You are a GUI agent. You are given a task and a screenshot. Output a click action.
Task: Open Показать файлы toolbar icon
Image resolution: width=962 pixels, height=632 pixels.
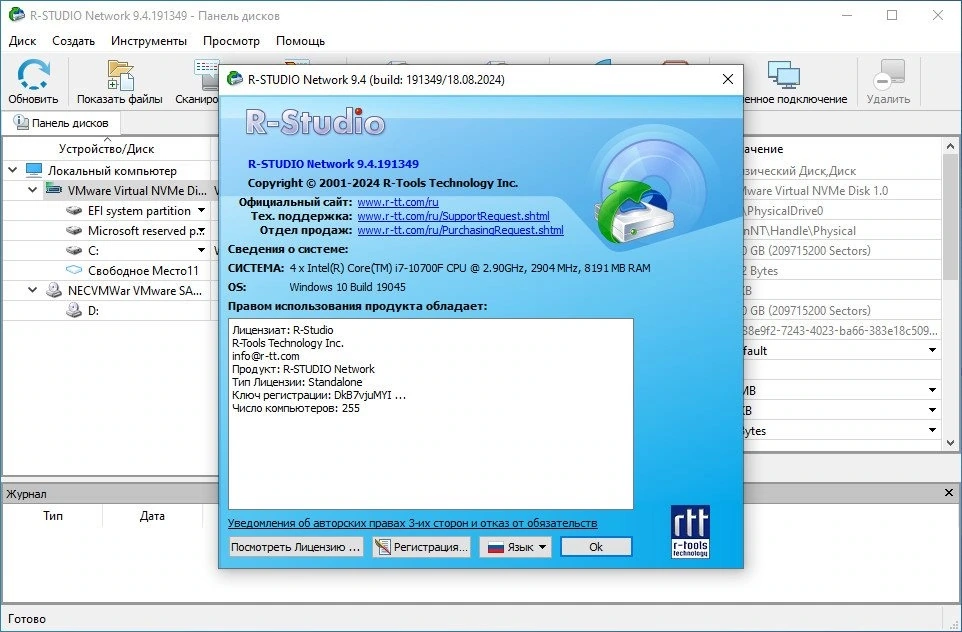click(x=120, y=75)
